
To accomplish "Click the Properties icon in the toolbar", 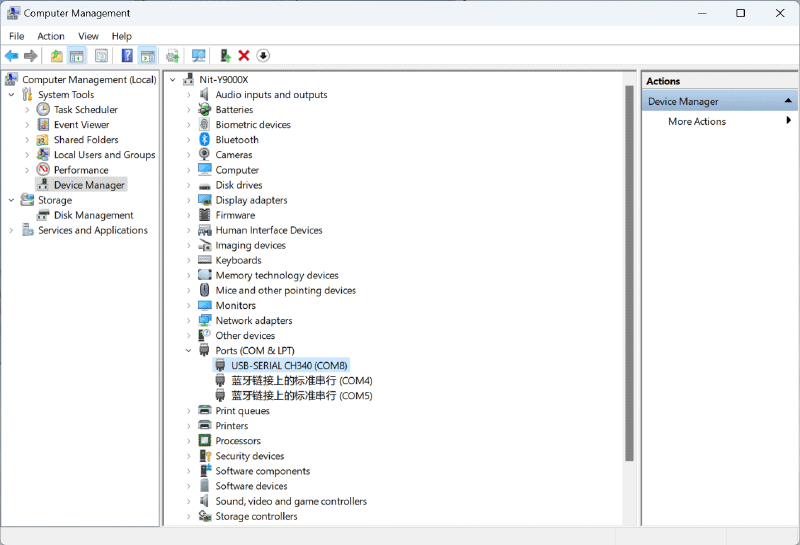I will click(x=101, y=56).
